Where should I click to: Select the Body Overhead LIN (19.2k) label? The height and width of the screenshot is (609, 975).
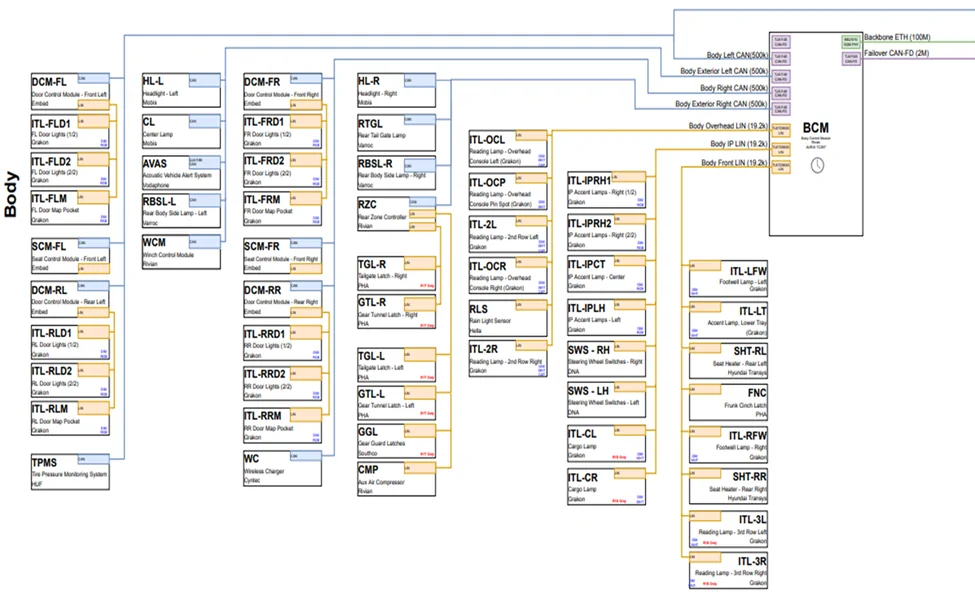(x=728, y=126)
